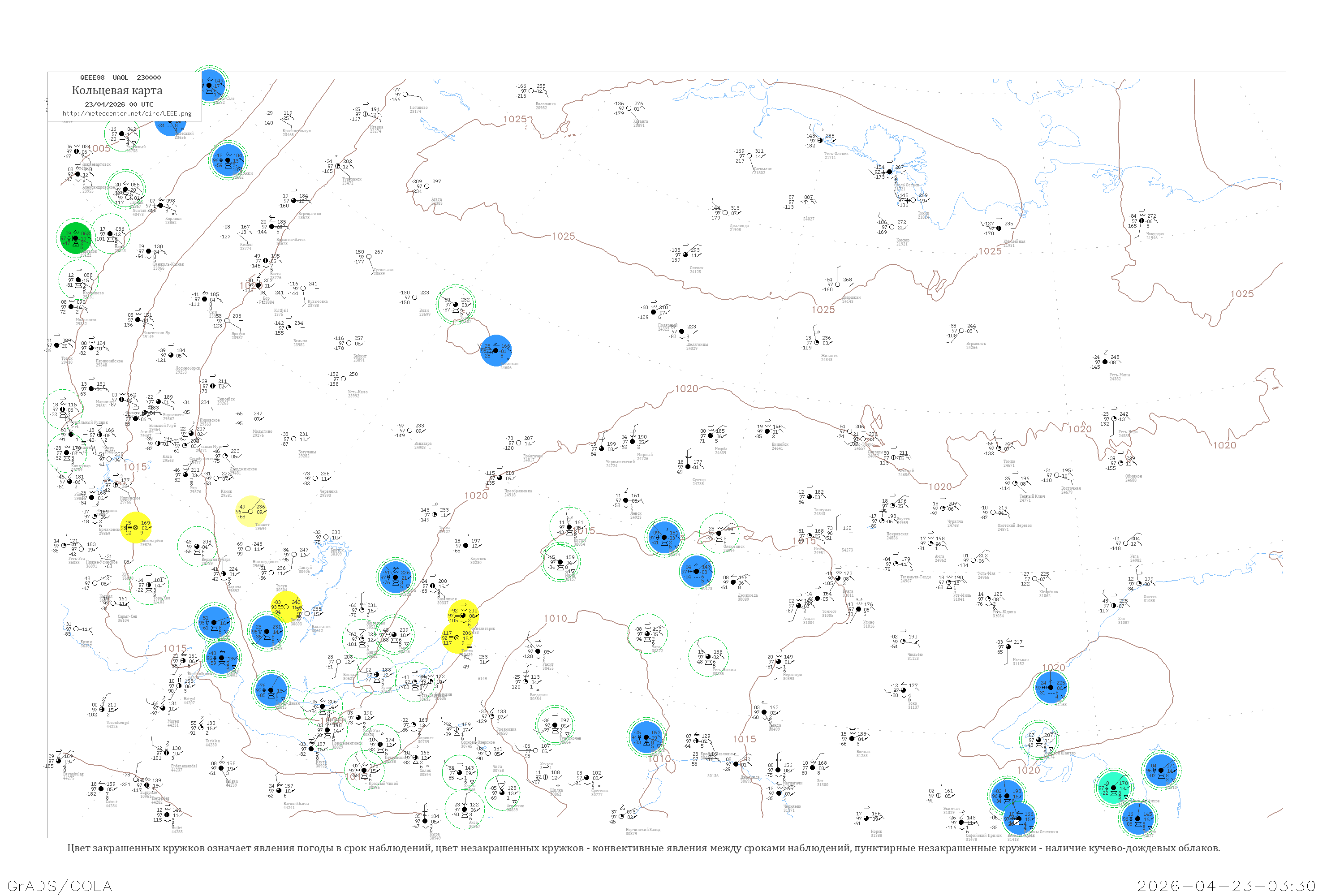Click the legend text below the map
Image resolution: width=1344 pixels, height=896 pixels.
pyautogui.click(x=643, y=848)
